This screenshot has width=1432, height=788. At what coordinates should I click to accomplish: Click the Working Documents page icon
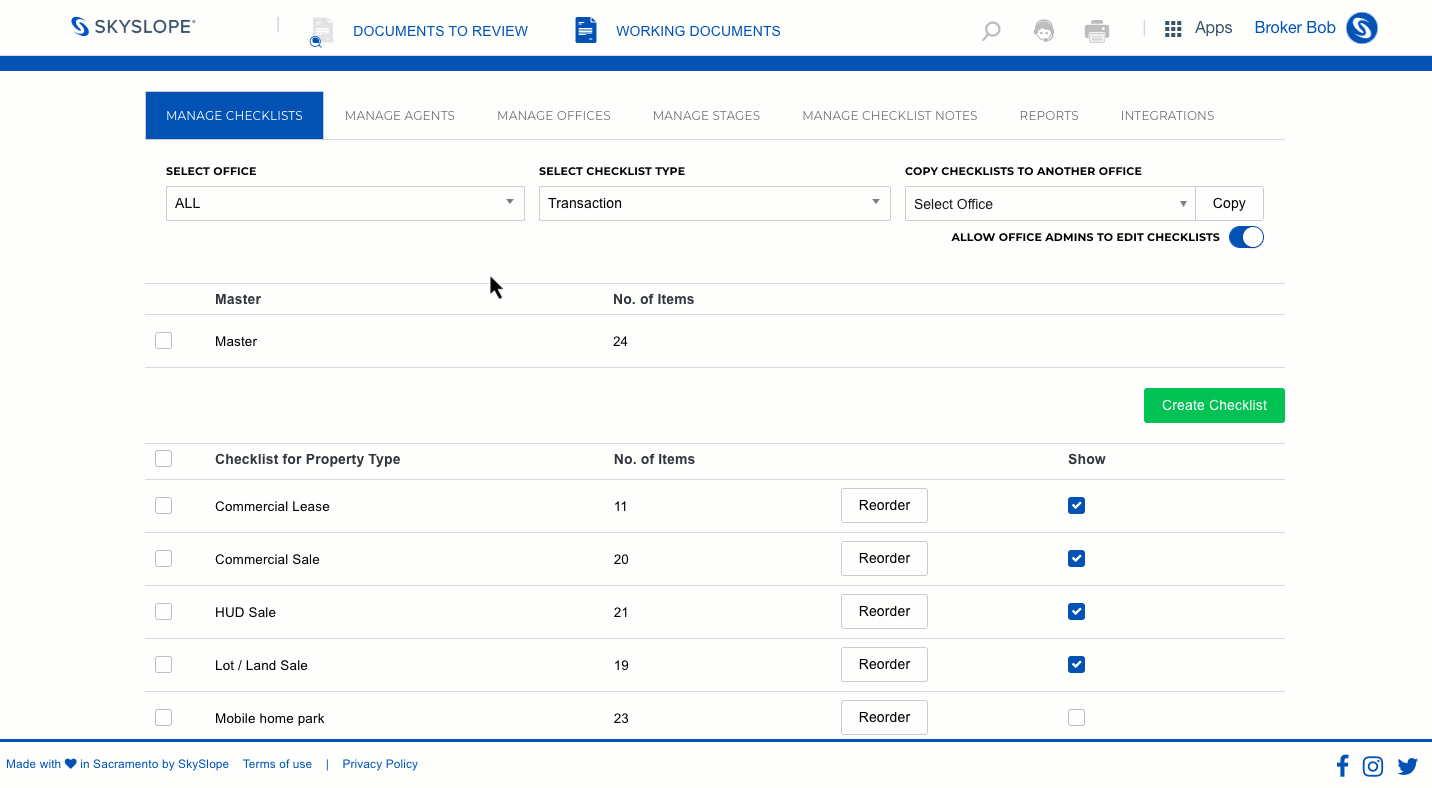click(586, 30)
